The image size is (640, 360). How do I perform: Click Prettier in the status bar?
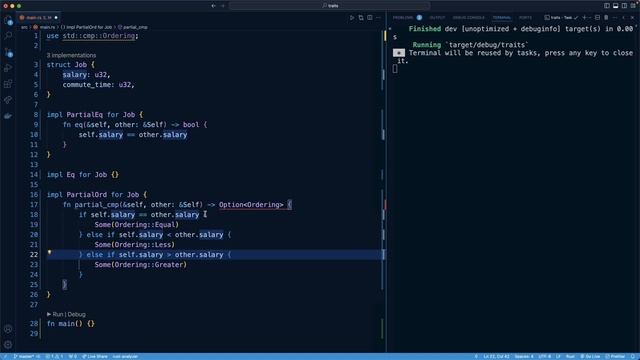(616, 356)
